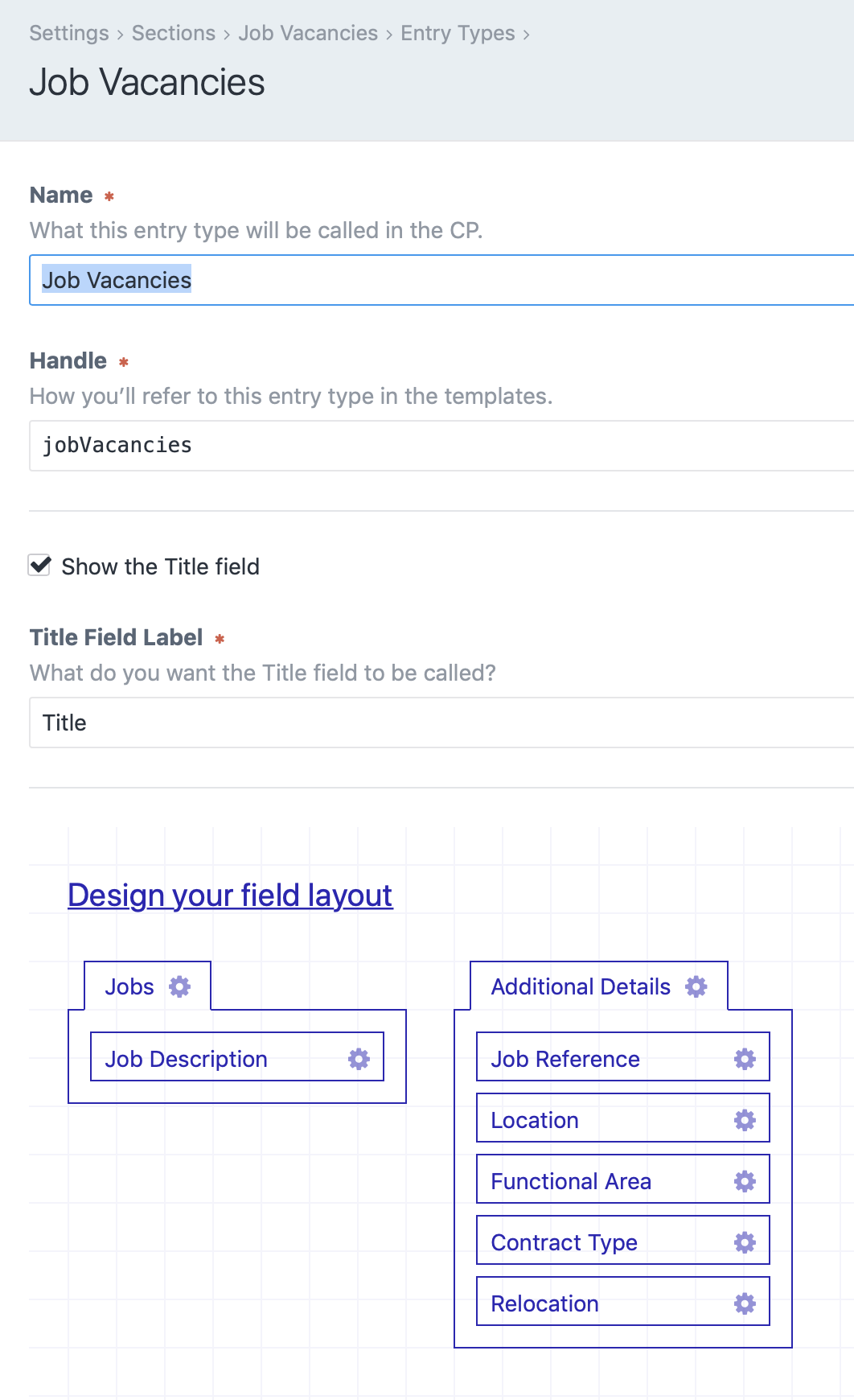854x1400 pixels.
Task: Expand the breadcrumb chevron after Entry Types
Action: [528, 34]
